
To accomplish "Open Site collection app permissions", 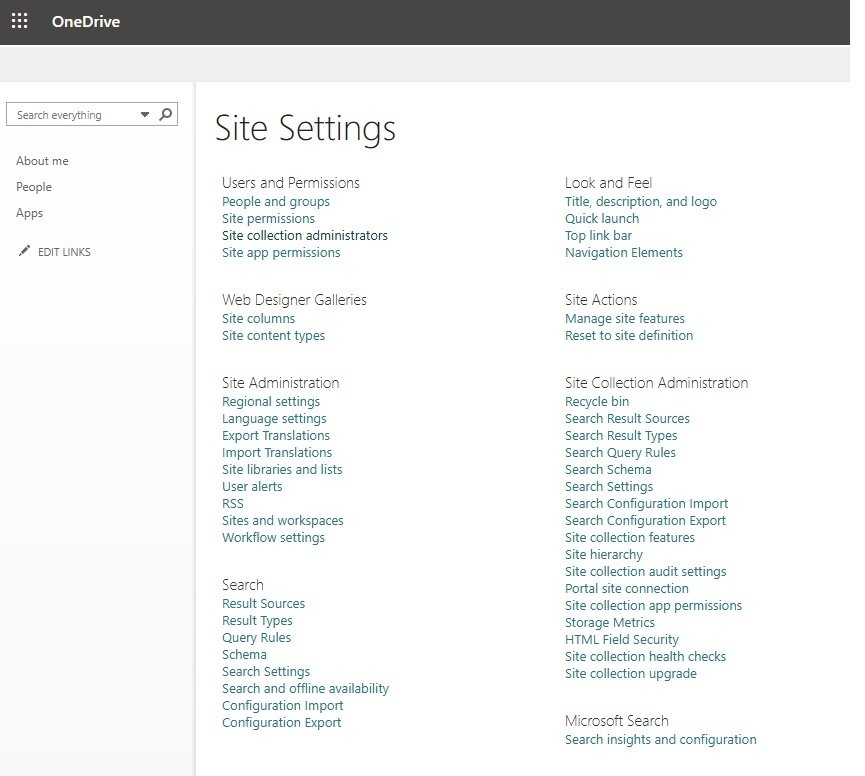I will point(654,606).
